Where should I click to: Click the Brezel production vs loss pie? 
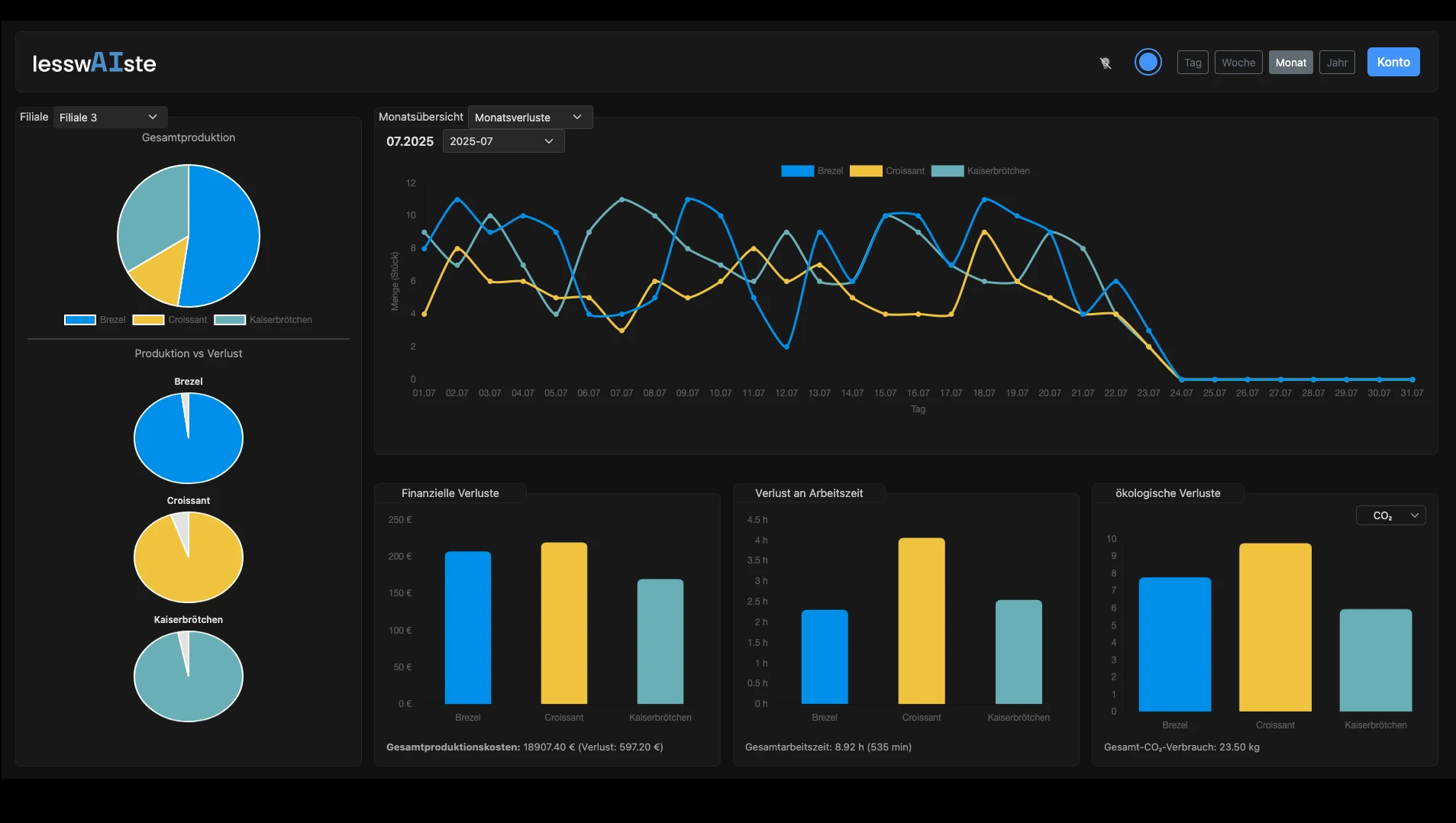click(189, 437)
